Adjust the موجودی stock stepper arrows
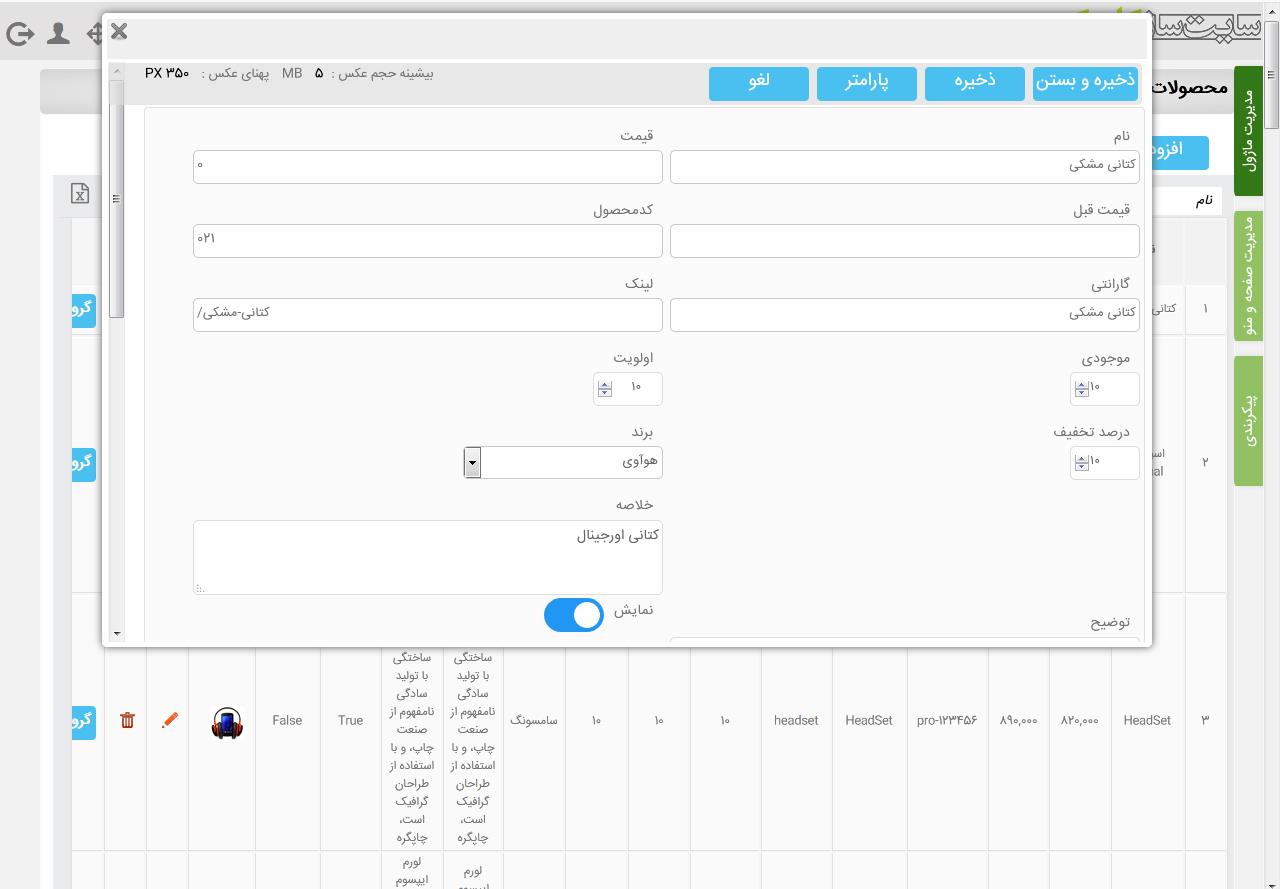Image resolution: width=1280 pixels, height=889 pixels. (1082, 388)
